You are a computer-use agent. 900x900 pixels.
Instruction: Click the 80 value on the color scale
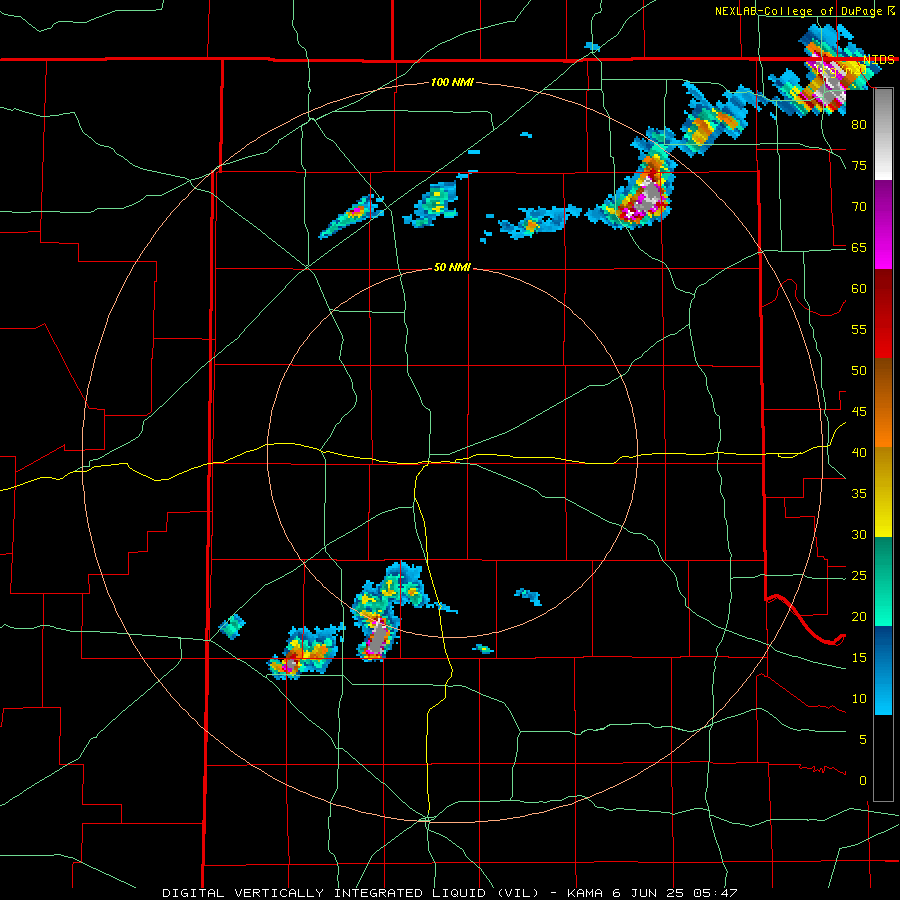click(x=859, y=125)
